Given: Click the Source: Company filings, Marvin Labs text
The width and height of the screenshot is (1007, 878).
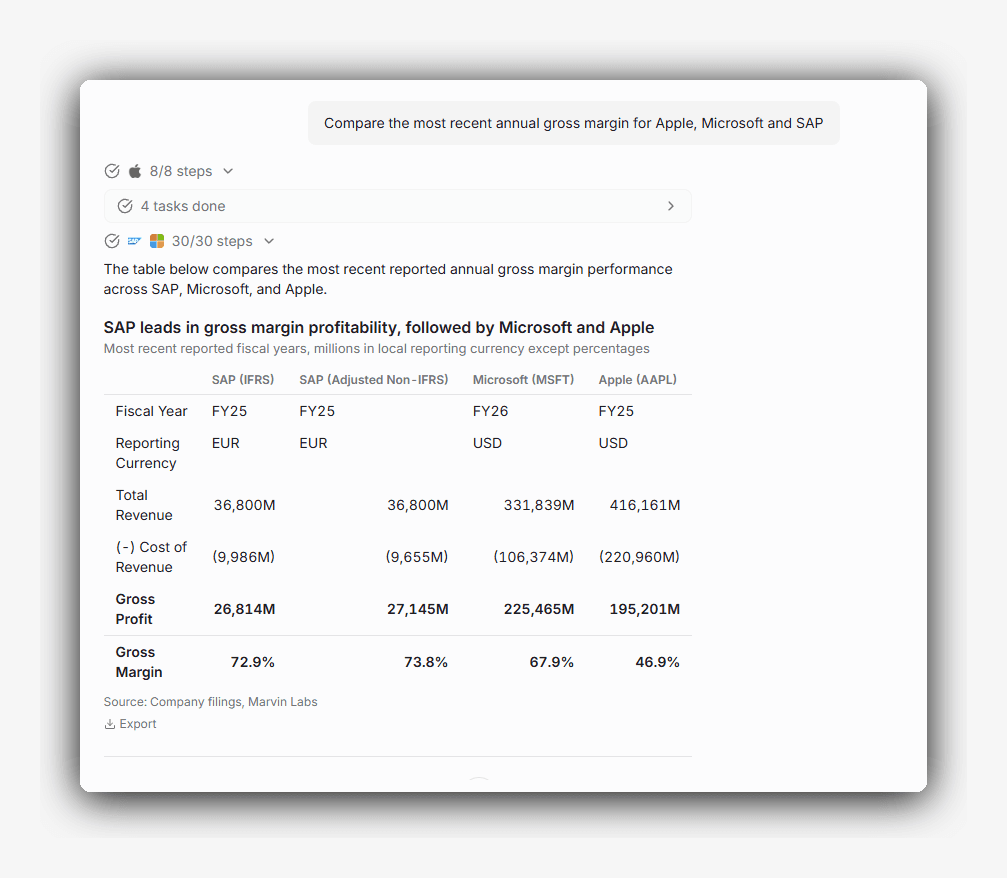Looking at the screenshot, I should click(211, 702).
